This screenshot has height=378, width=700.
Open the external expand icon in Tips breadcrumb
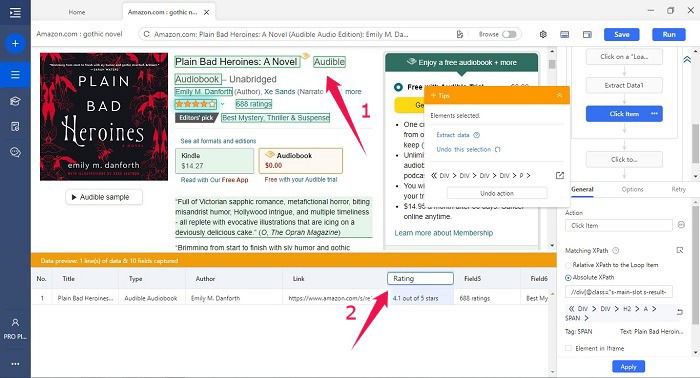tap(559, 175)
